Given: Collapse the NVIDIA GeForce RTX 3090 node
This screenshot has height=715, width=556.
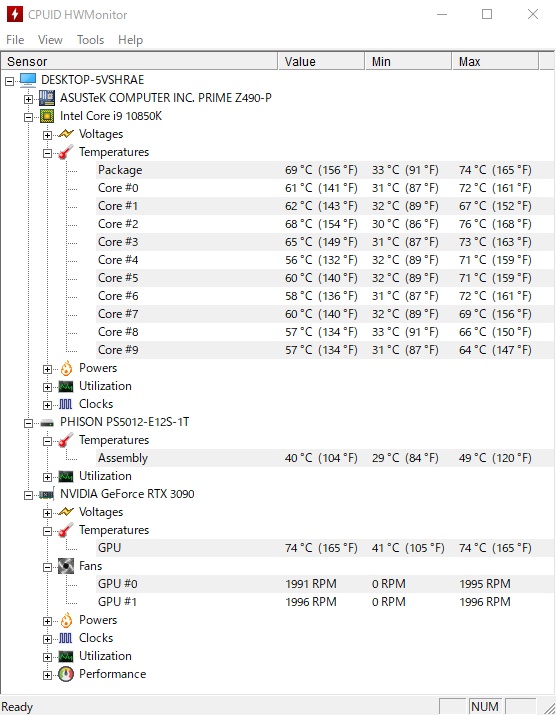Looking at the screenshot, I should [x=28, y=495].
